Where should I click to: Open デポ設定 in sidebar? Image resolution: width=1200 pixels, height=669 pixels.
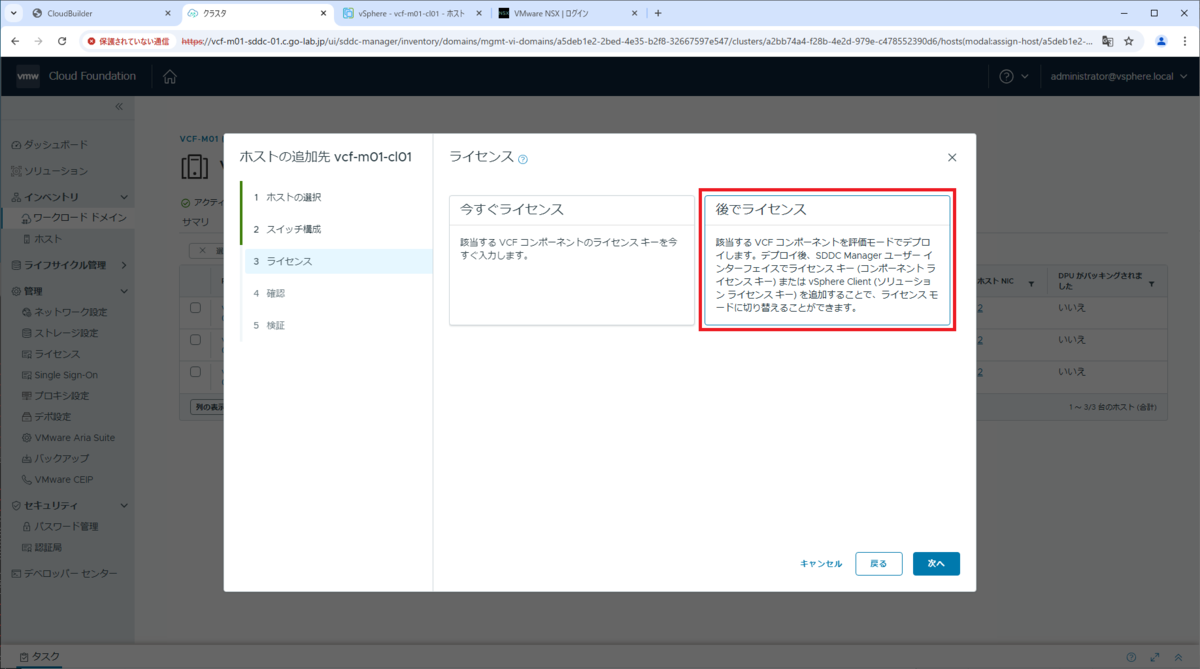point(53,417)
